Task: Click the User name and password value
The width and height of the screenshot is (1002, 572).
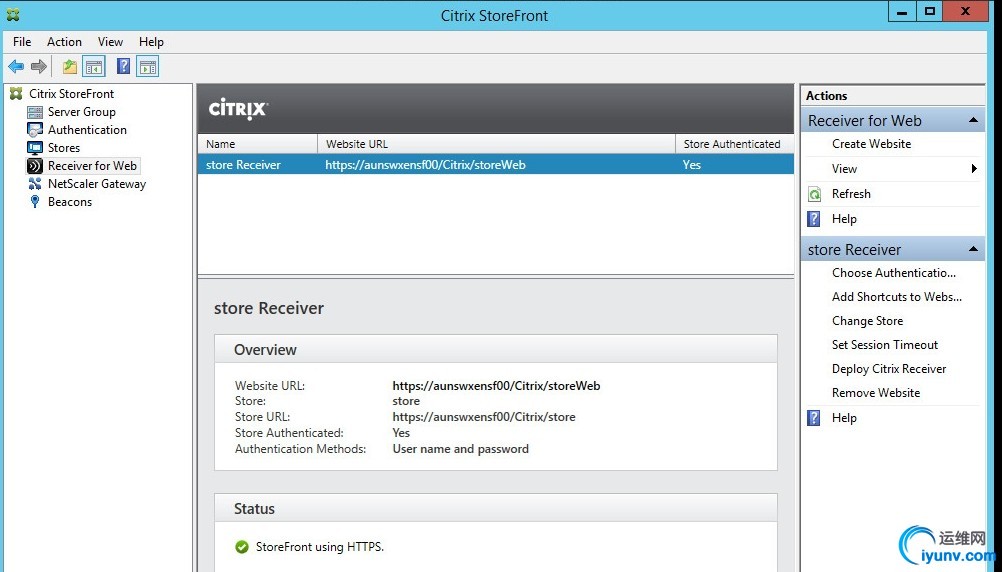Action: 460,449
